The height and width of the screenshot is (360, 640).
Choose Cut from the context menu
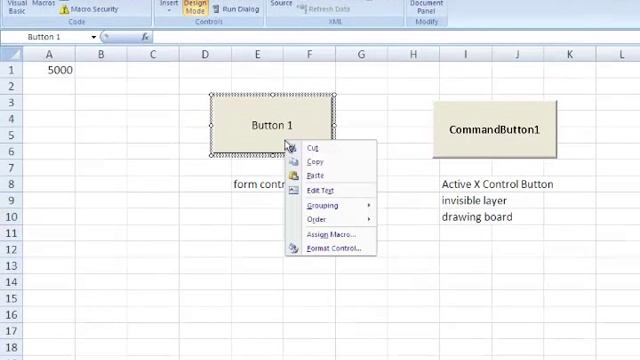pyautogui.click(x=331, y=148)
